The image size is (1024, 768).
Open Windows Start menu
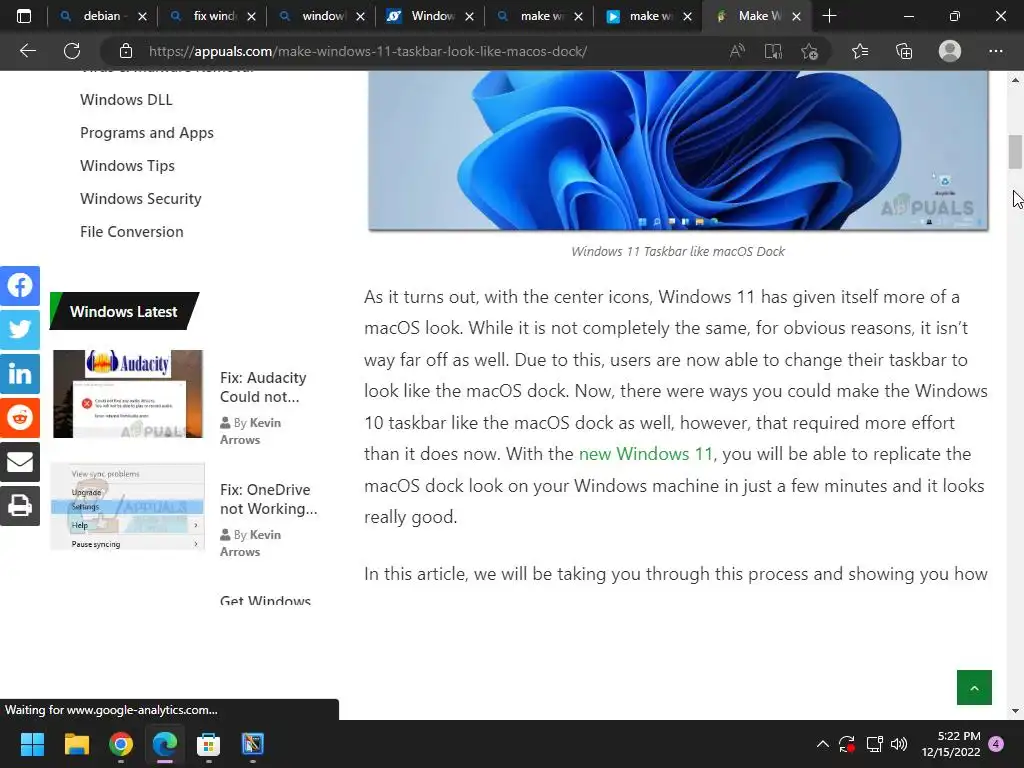[x=32, y=744]
